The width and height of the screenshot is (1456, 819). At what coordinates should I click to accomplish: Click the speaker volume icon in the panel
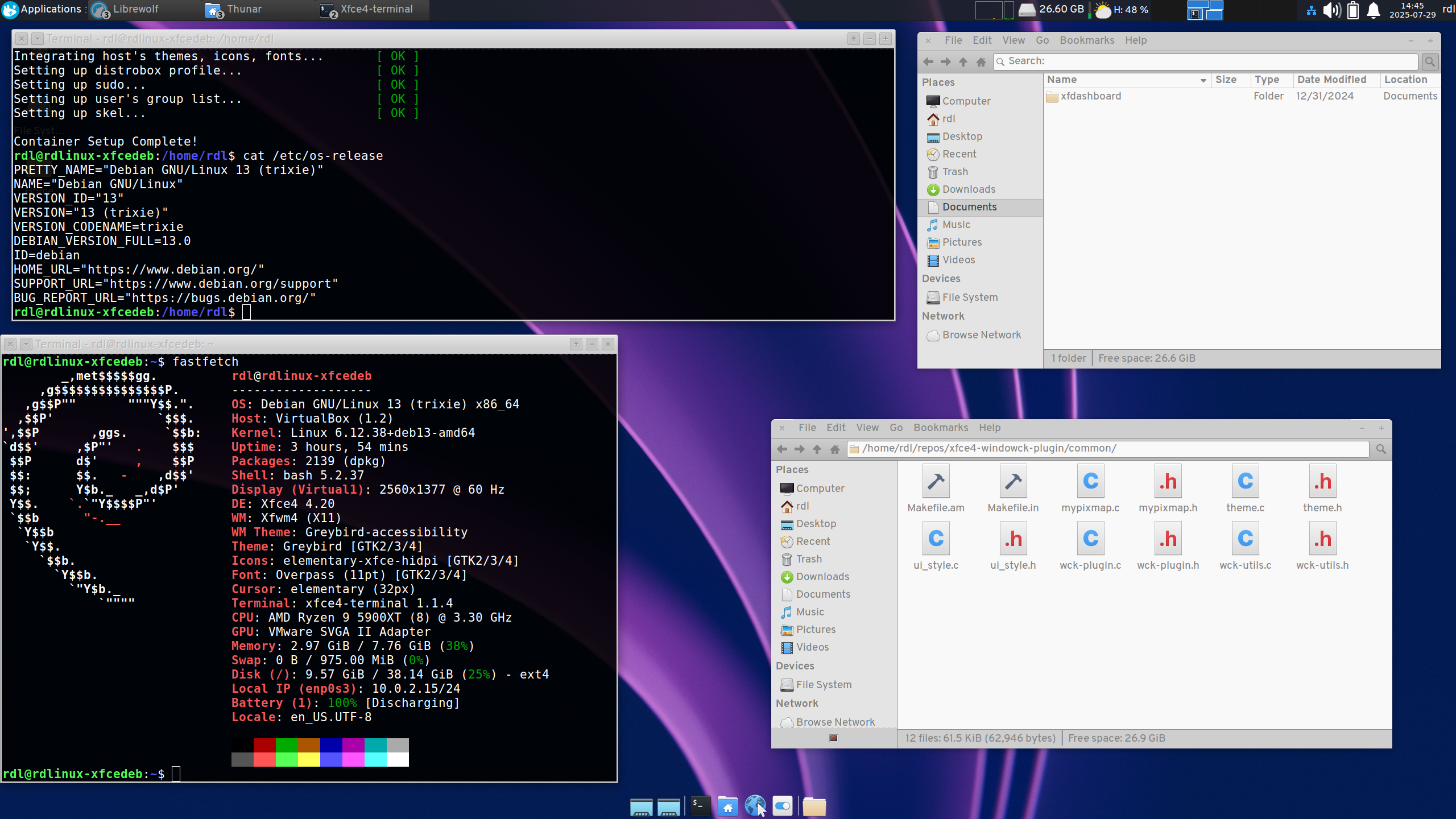coord(1332,10)
